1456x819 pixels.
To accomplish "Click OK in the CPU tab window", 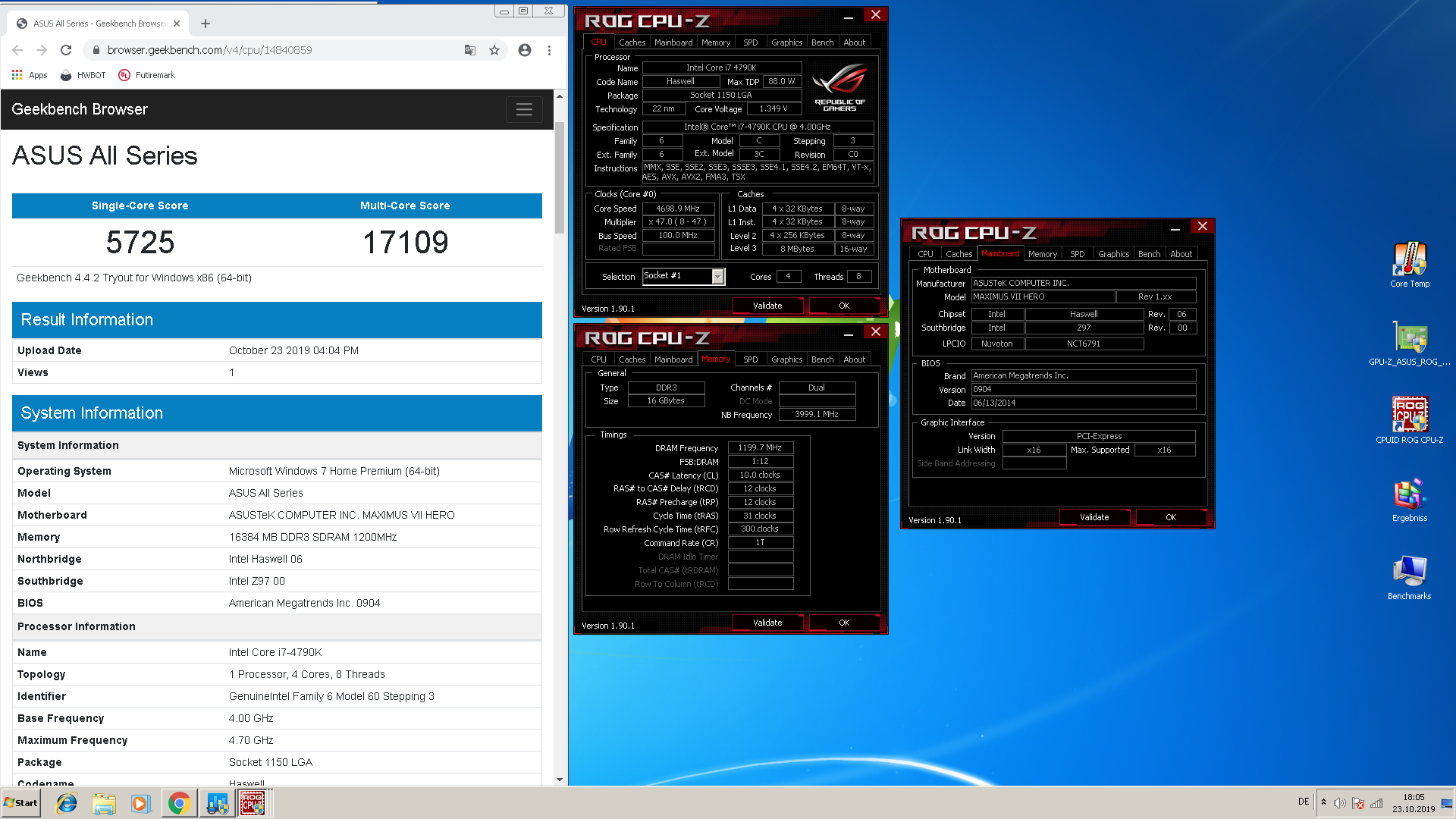I will click(x=844, y=306).
